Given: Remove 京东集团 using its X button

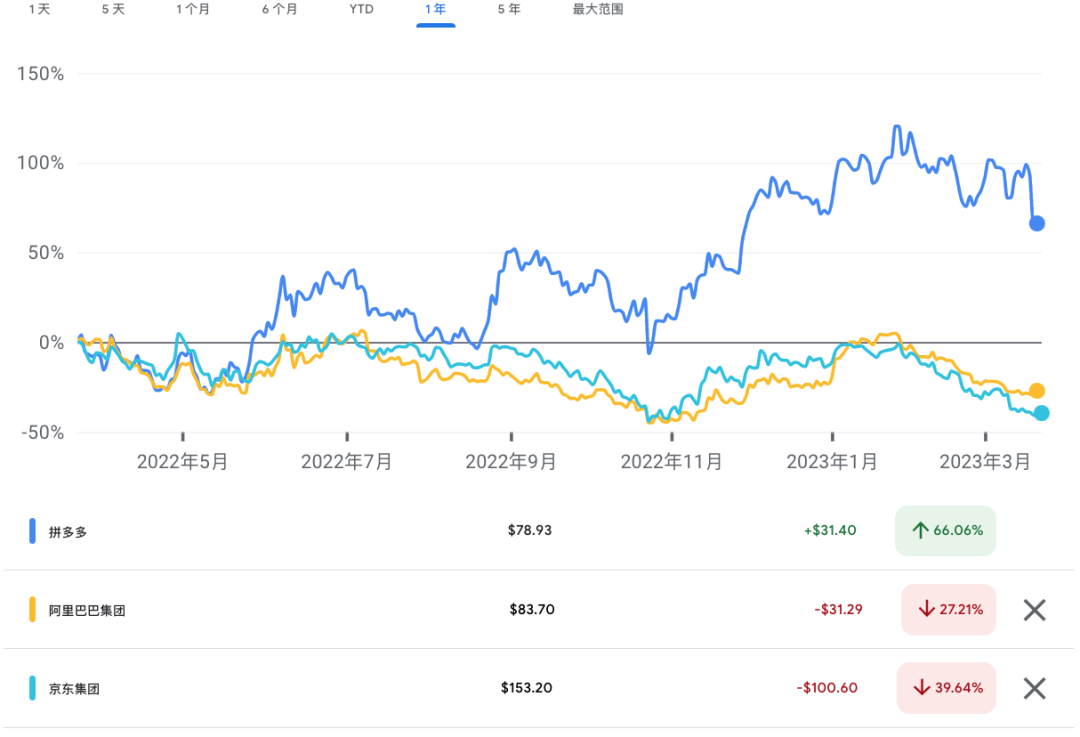Looking at the screenshot, I should (1036, 688).
